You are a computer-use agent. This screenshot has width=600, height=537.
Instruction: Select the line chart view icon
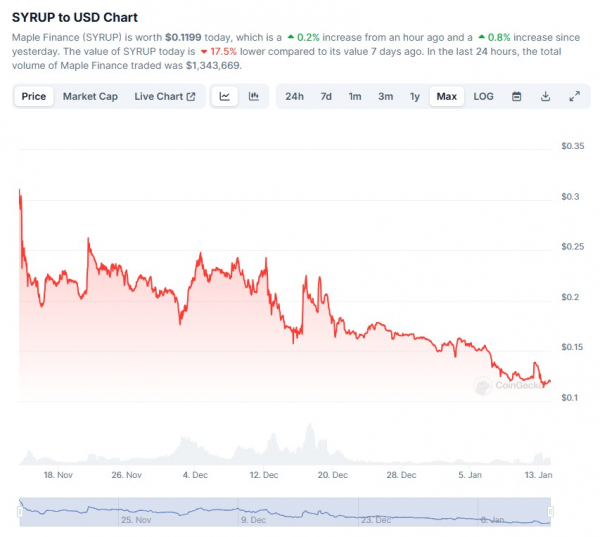pyautogui.click(x=225, y=96)
